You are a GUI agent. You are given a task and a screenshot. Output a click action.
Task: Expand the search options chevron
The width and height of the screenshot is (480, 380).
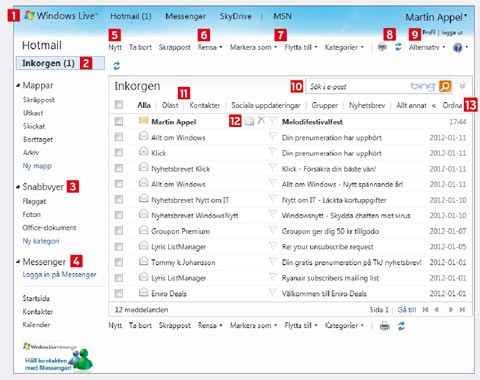(462, 86)
